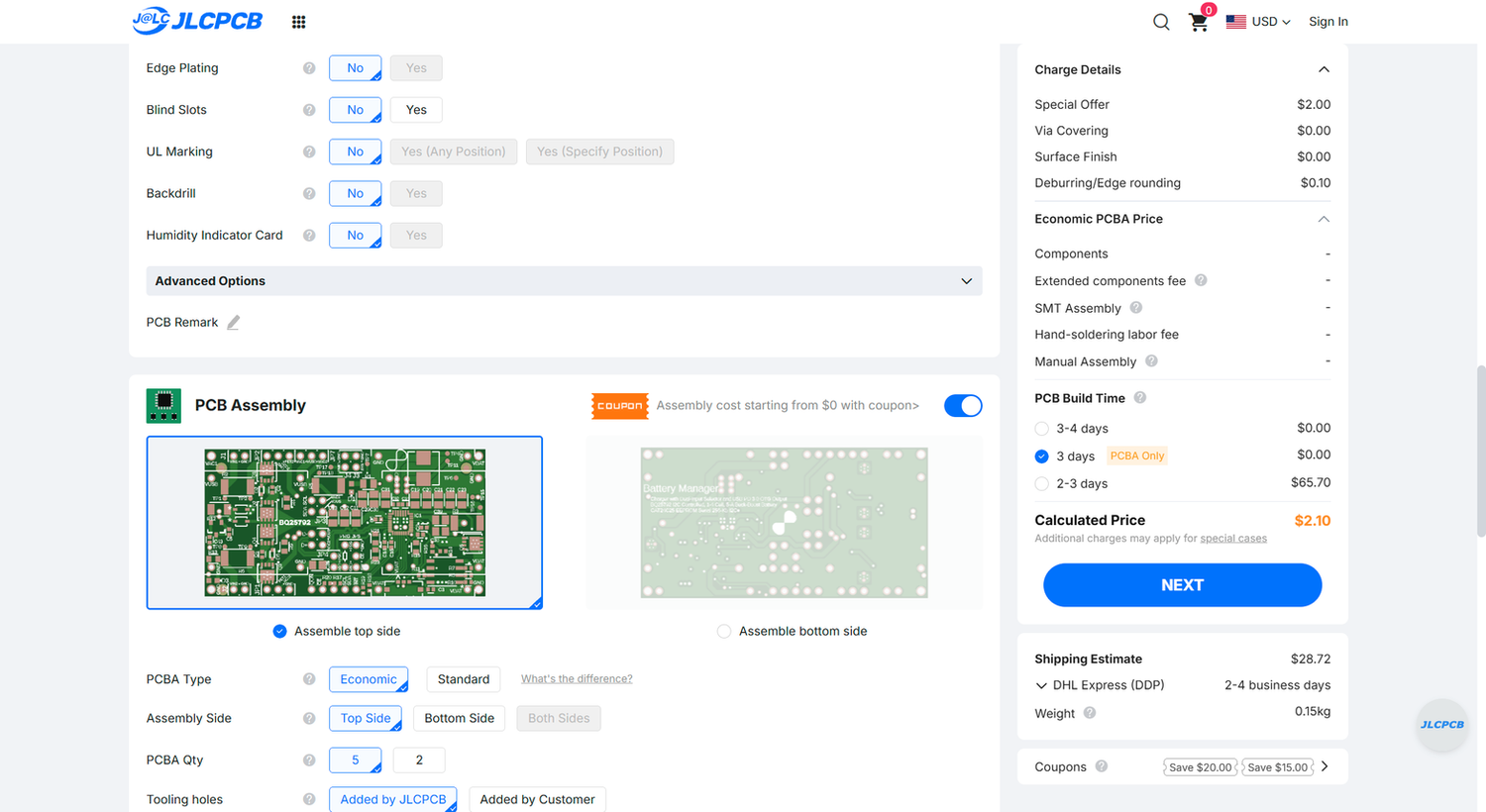The width and height of the screenshot is (1486, 812).
Task: Show help for PCBA Qty
Action: tap(309, 760)
